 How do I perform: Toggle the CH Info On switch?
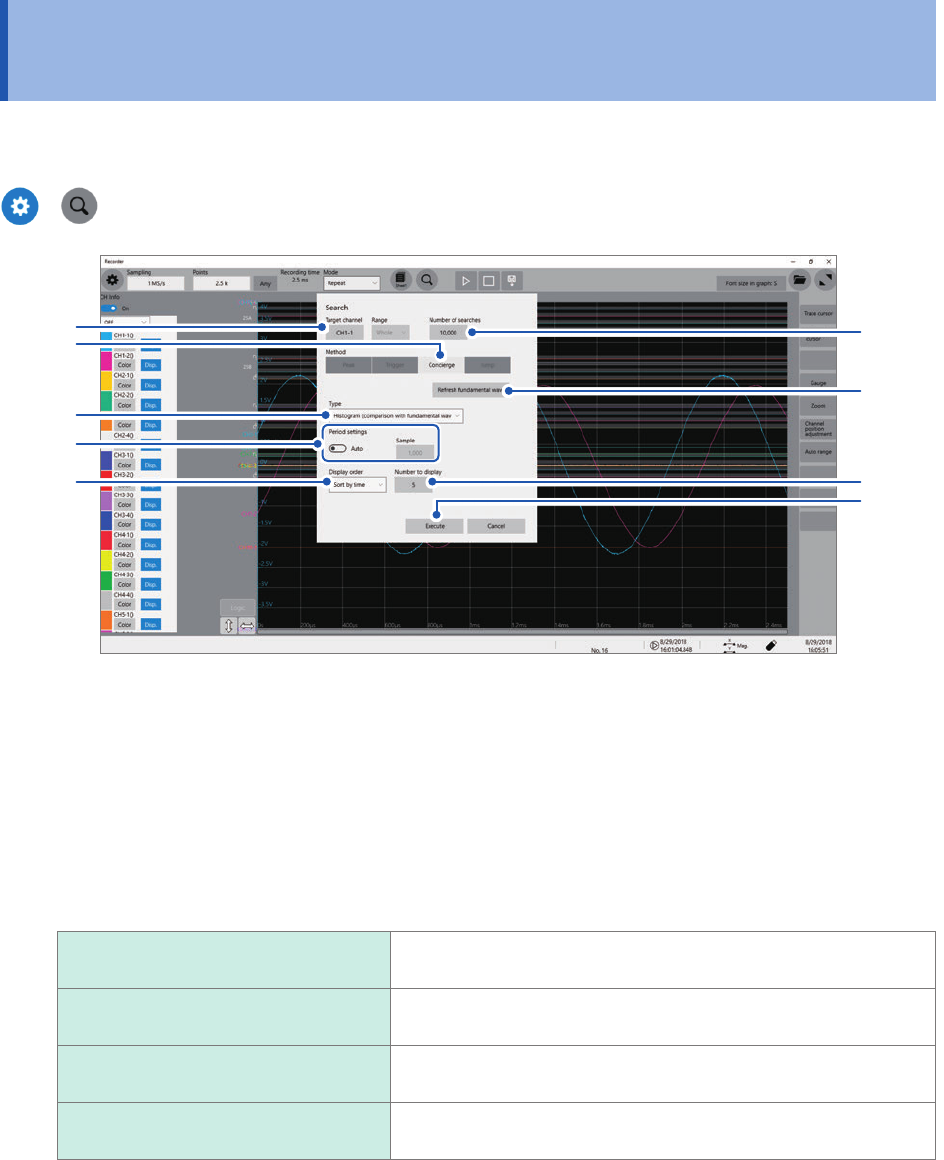109,308
